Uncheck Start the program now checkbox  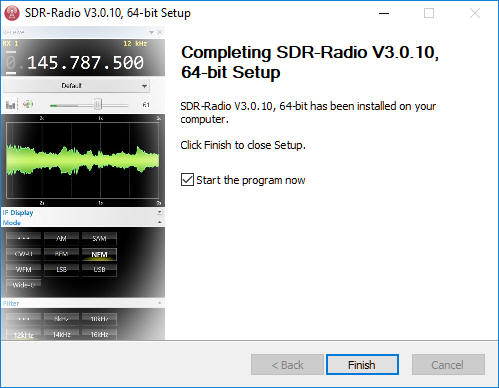[x=187, y=180]
